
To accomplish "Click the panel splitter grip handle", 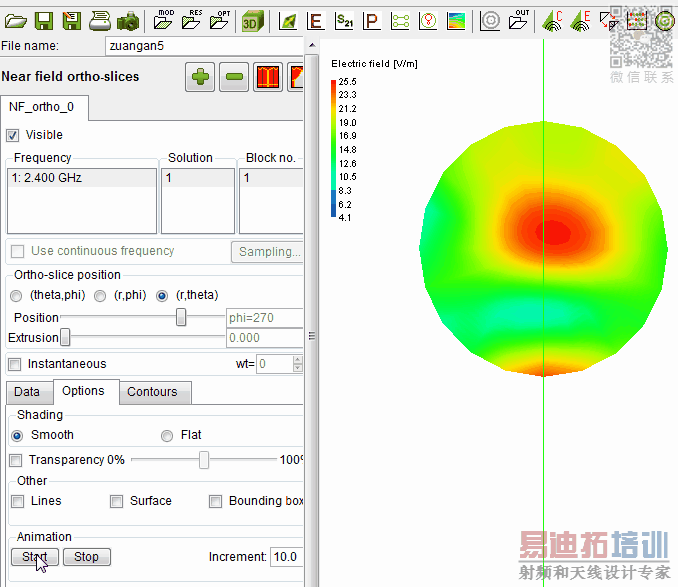I will tap(312, 336).
